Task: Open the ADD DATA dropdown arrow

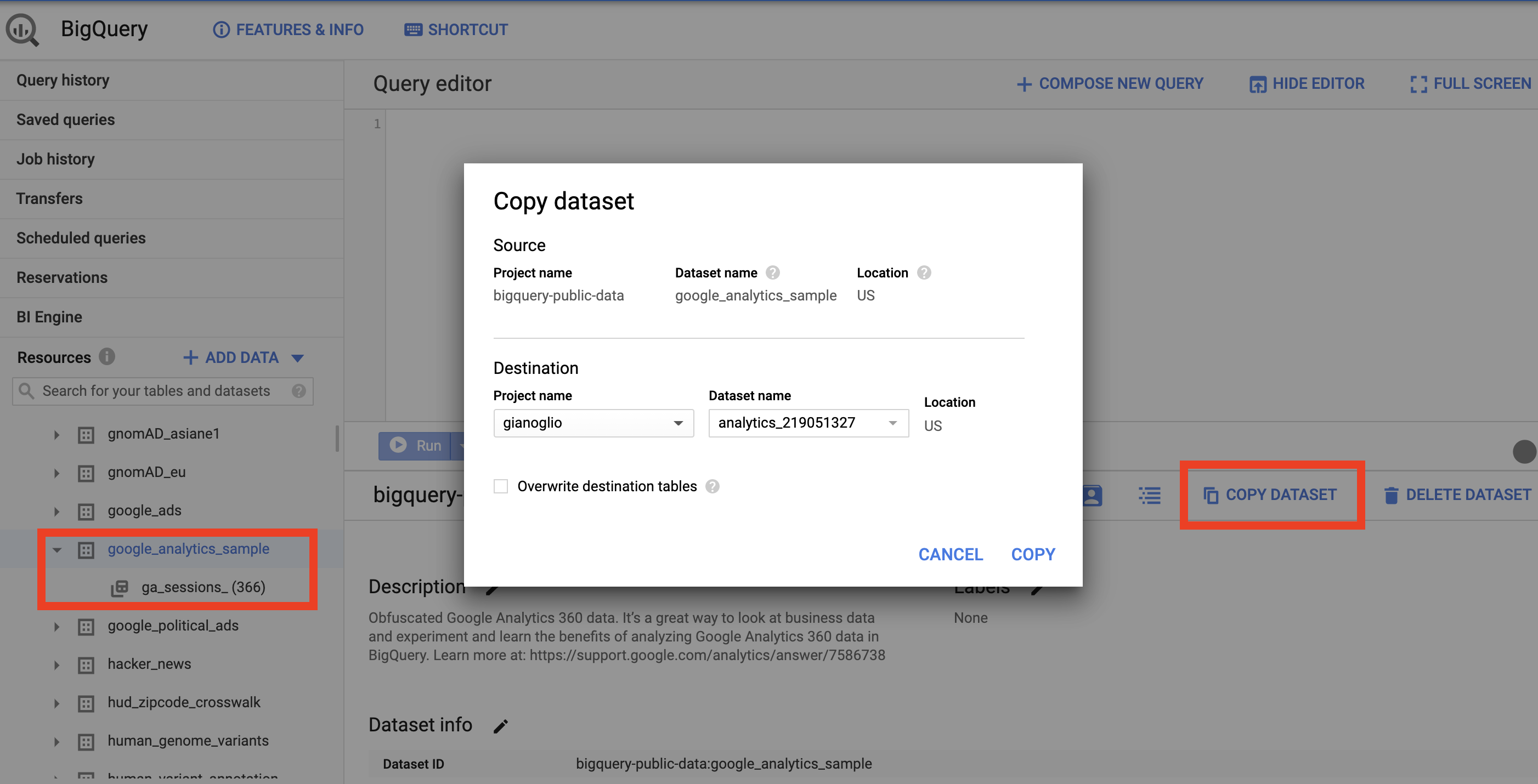Action: (298, 358)
